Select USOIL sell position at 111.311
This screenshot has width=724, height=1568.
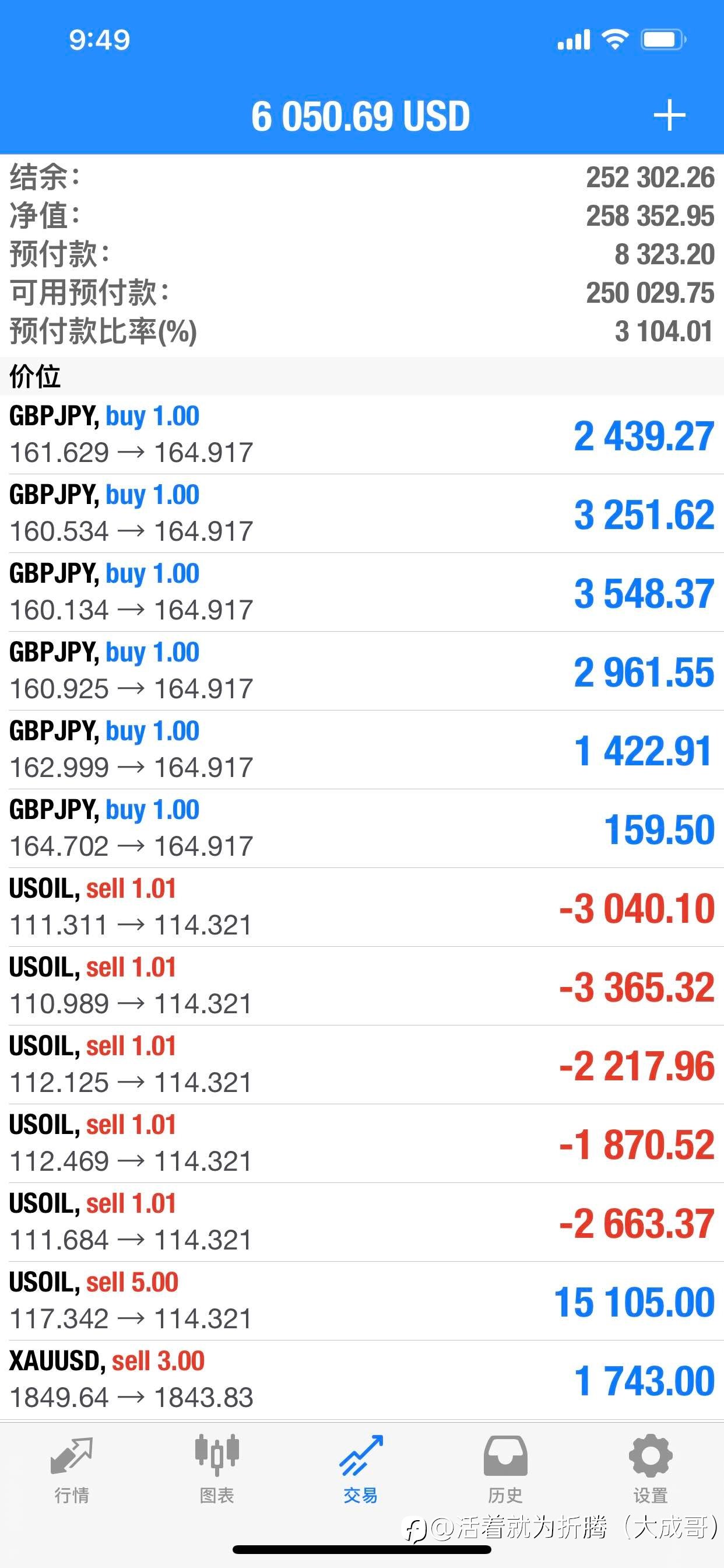tap(362, 907)
